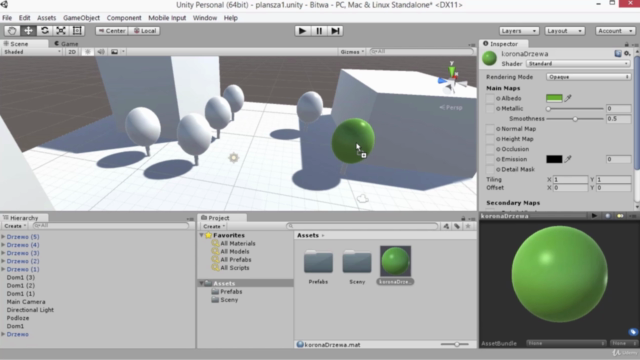The image size is (640, 360).
Task: Expand Drzewo (5) in Hierarchy
Action: pyautogui.click(x=3, y=237)
